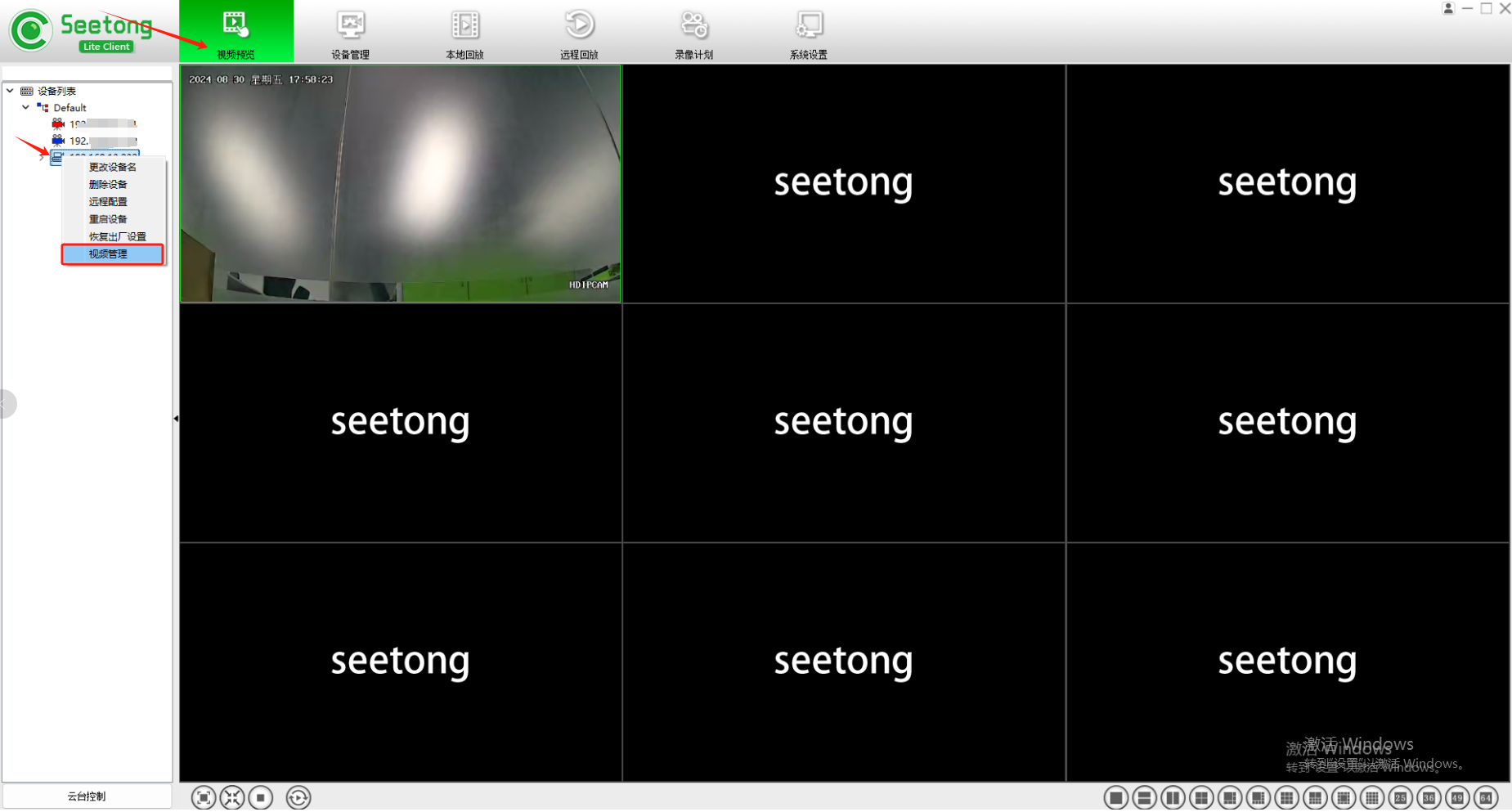1512x812 pixels.
Task: Click the 设备列表 root label
Action: [x=56, y=92]
